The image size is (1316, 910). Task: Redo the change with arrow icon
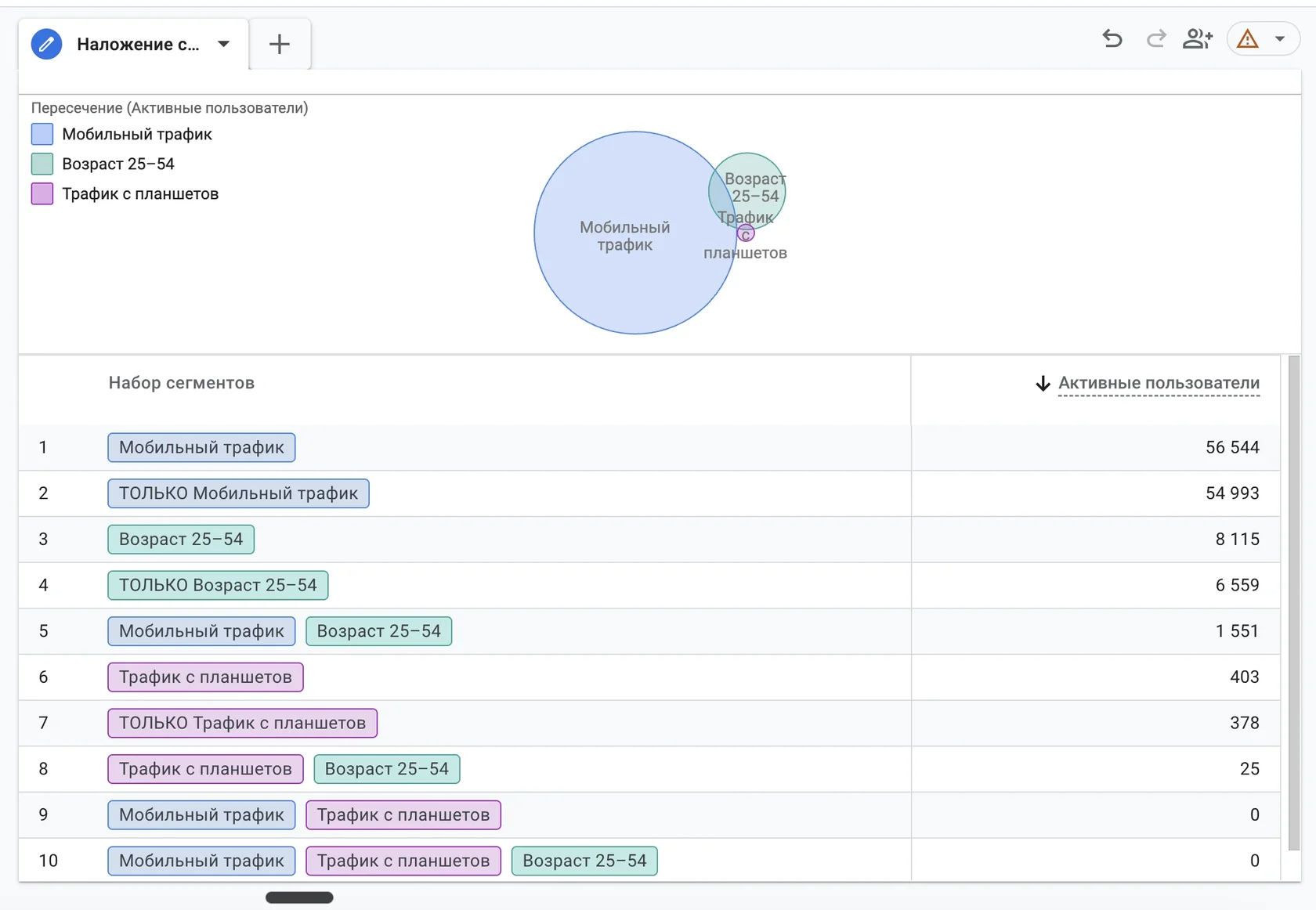(1156, 38)
